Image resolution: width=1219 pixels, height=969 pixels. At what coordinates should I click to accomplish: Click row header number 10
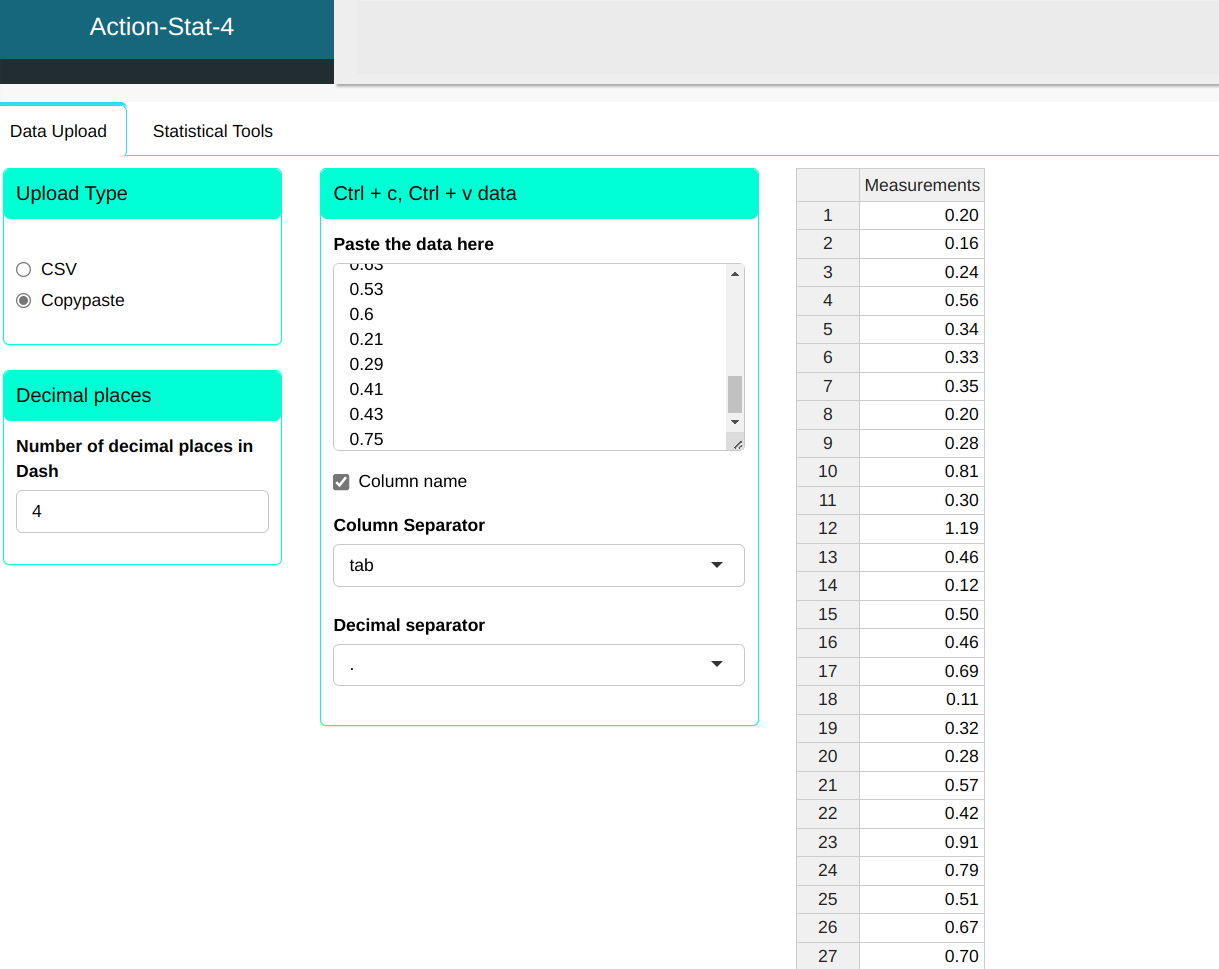click(827, 471)
